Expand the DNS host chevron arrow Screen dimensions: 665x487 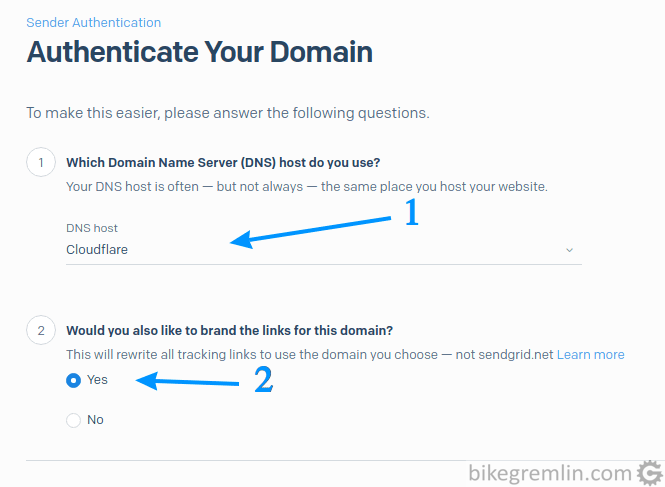point(570,250)
